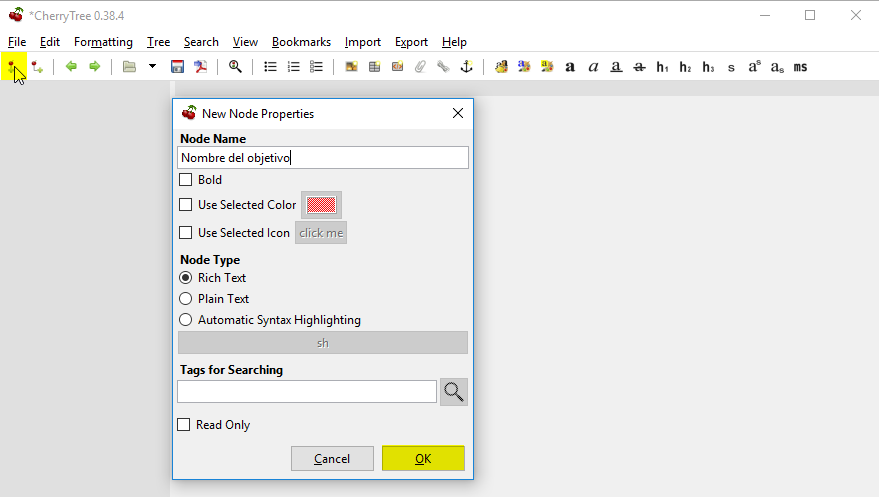Open the node color picker swatch
The height and width of the screenshot is (497, 879).
321,205
